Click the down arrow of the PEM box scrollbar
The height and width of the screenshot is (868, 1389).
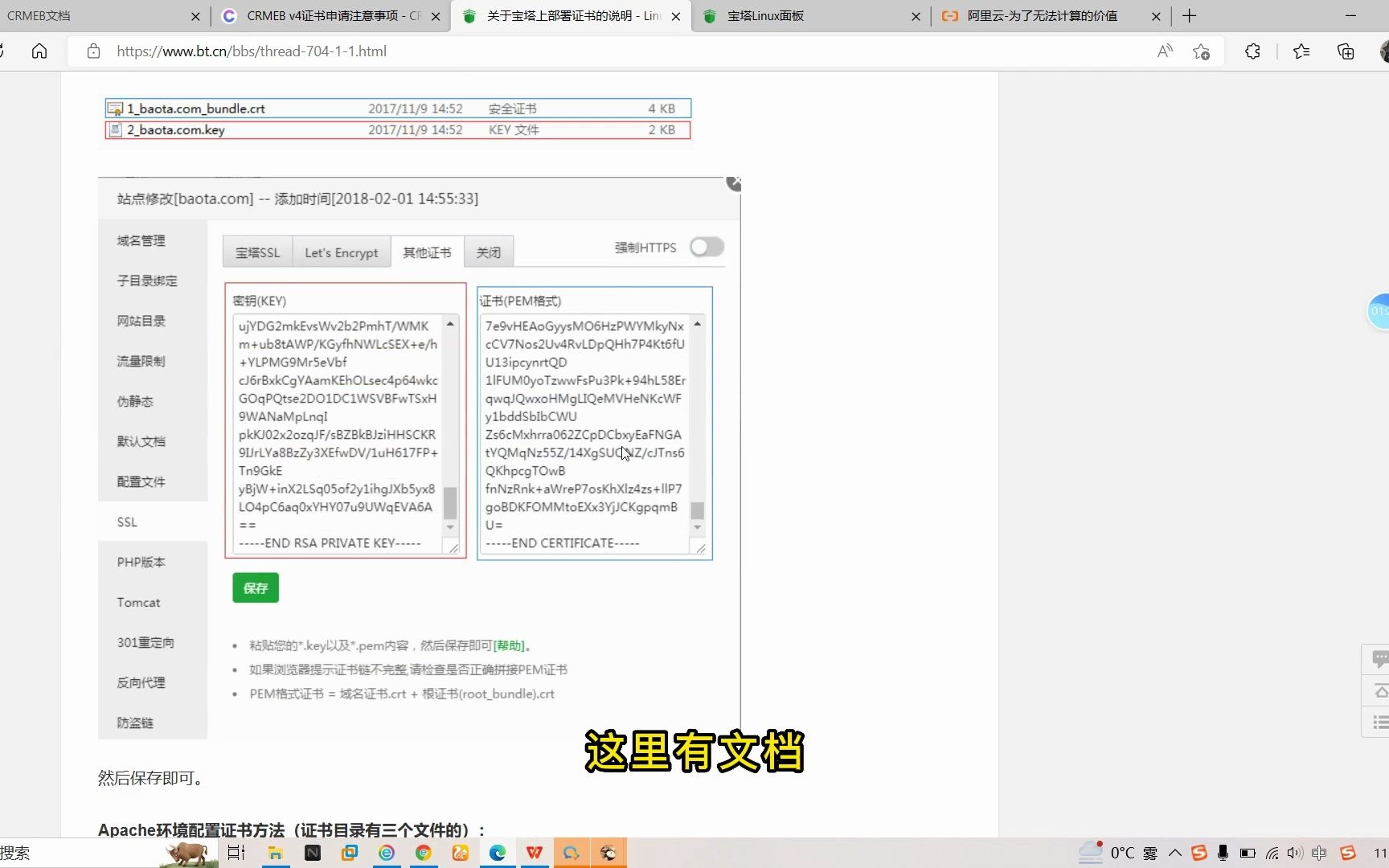pos(697,528)
